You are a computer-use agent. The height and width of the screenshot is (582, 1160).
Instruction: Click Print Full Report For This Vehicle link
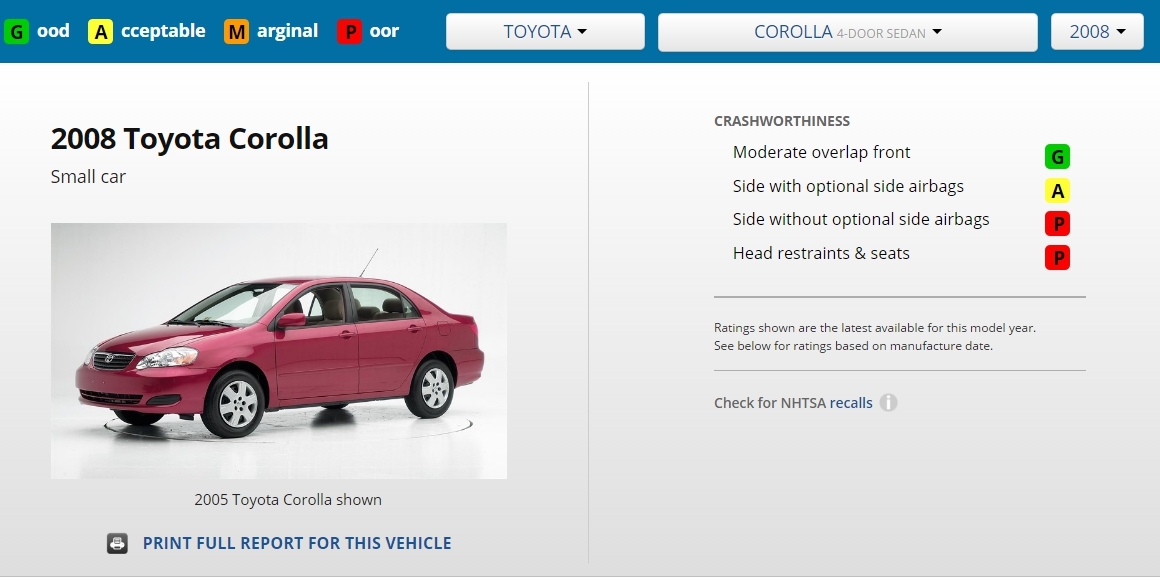tap(297, 543)
